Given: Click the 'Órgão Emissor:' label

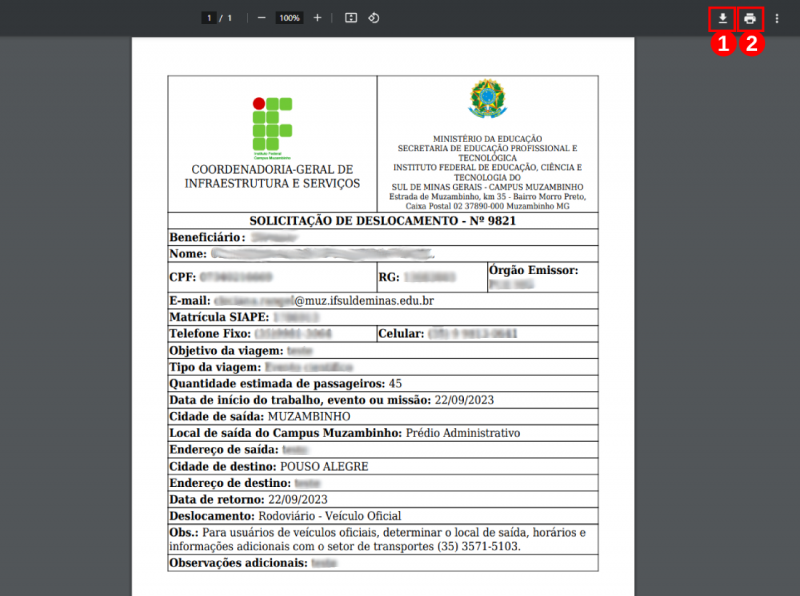Looking at the screenshot, I should [x=534, y=270].
